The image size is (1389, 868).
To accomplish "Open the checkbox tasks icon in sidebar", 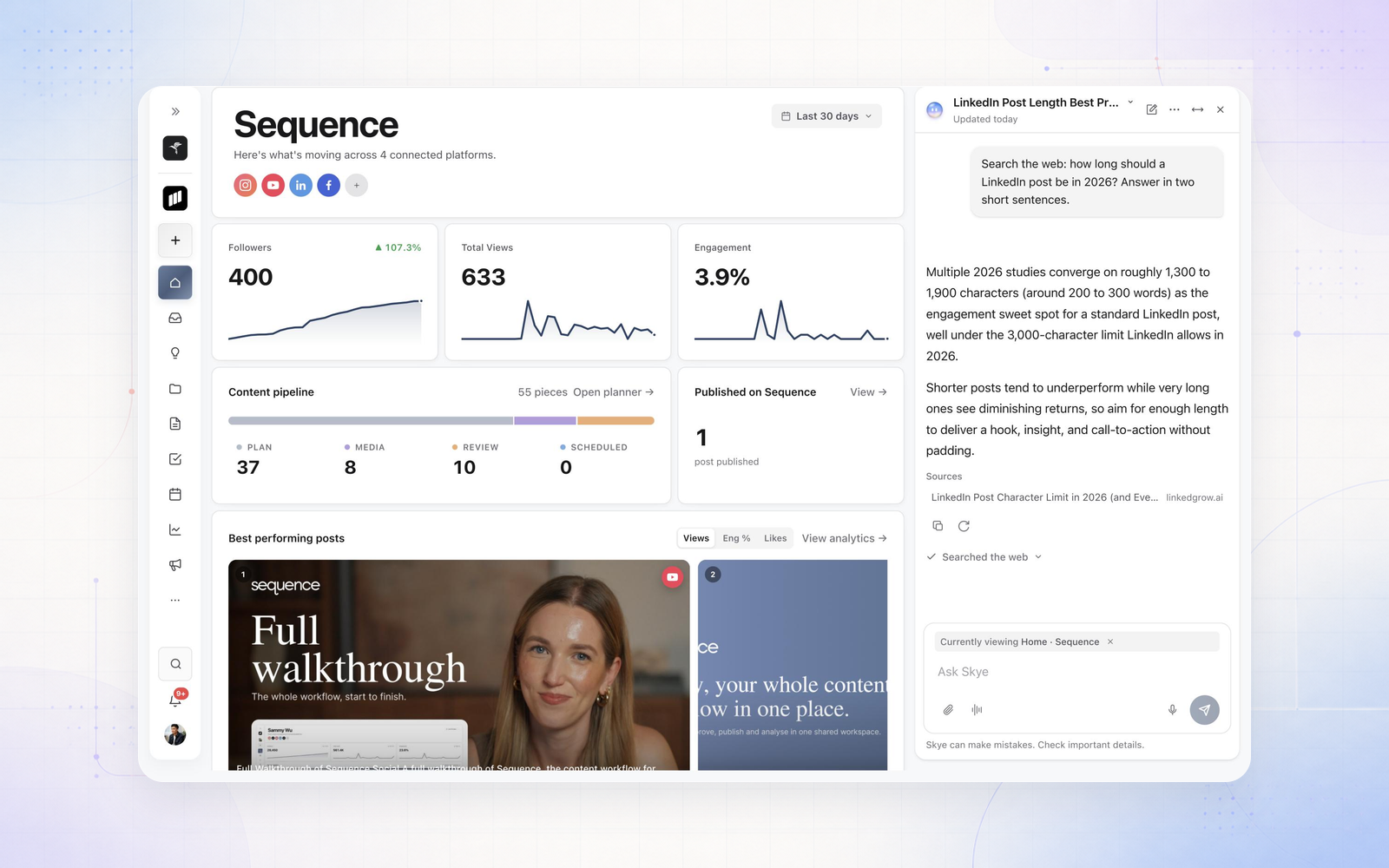I will (x=175, y=459).
